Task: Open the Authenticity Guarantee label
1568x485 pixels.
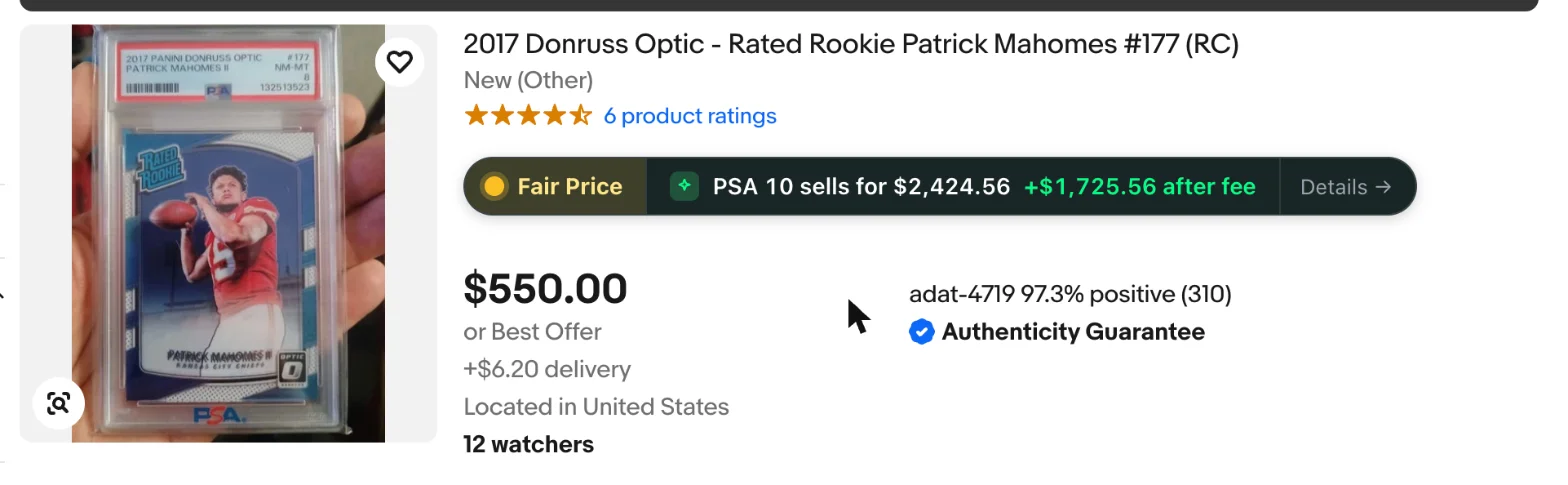Action: point(1073,332)
